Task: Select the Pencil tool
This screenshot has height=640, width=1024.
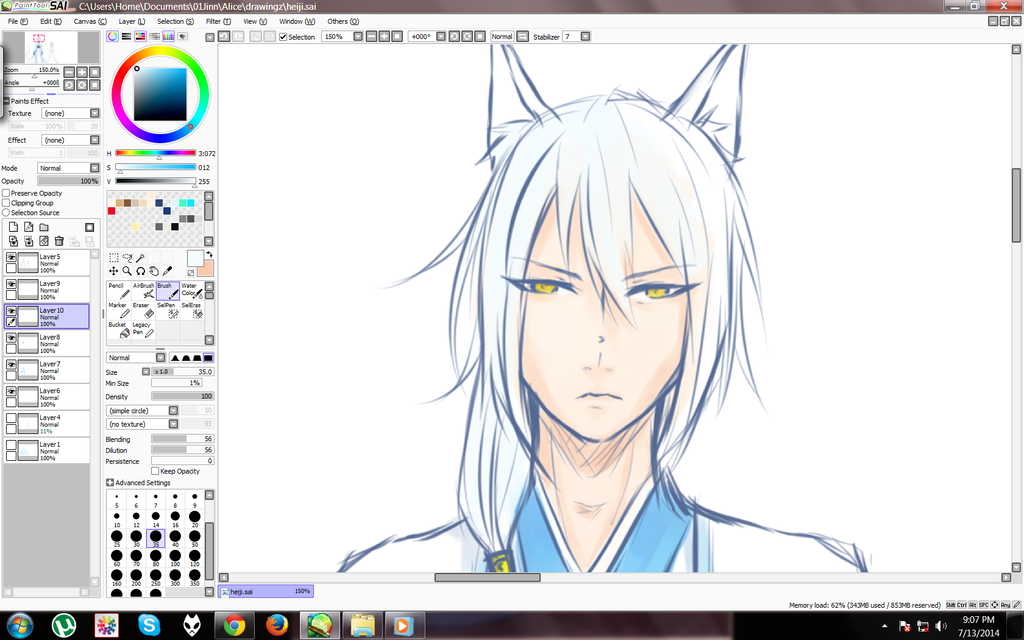Action: tap(118, 291)
